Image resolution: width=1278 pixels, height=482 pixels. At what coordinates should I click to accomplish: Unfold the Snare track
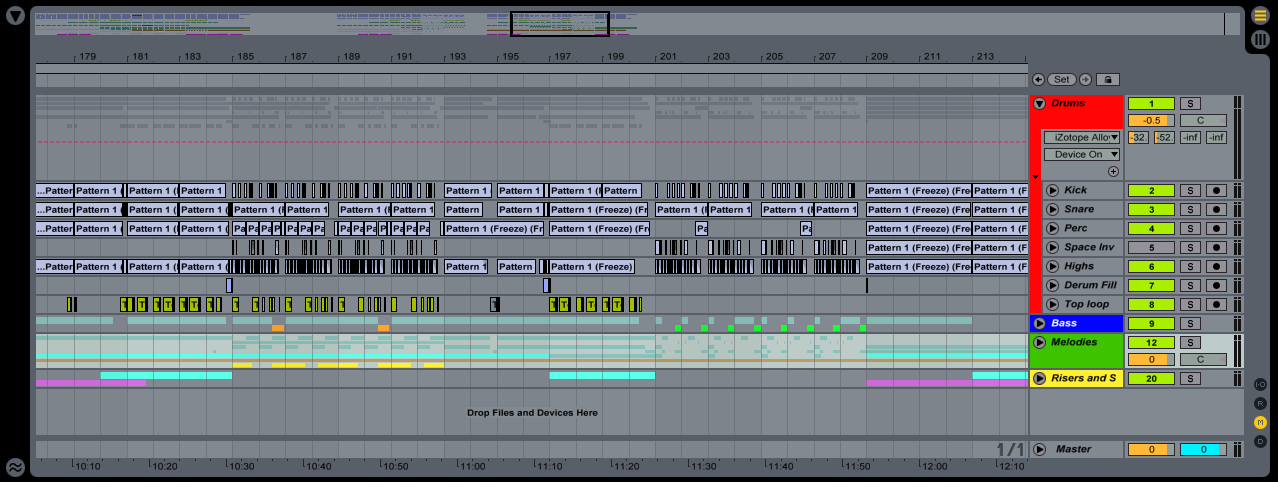pyautogui.click(x=1052, y=209)
